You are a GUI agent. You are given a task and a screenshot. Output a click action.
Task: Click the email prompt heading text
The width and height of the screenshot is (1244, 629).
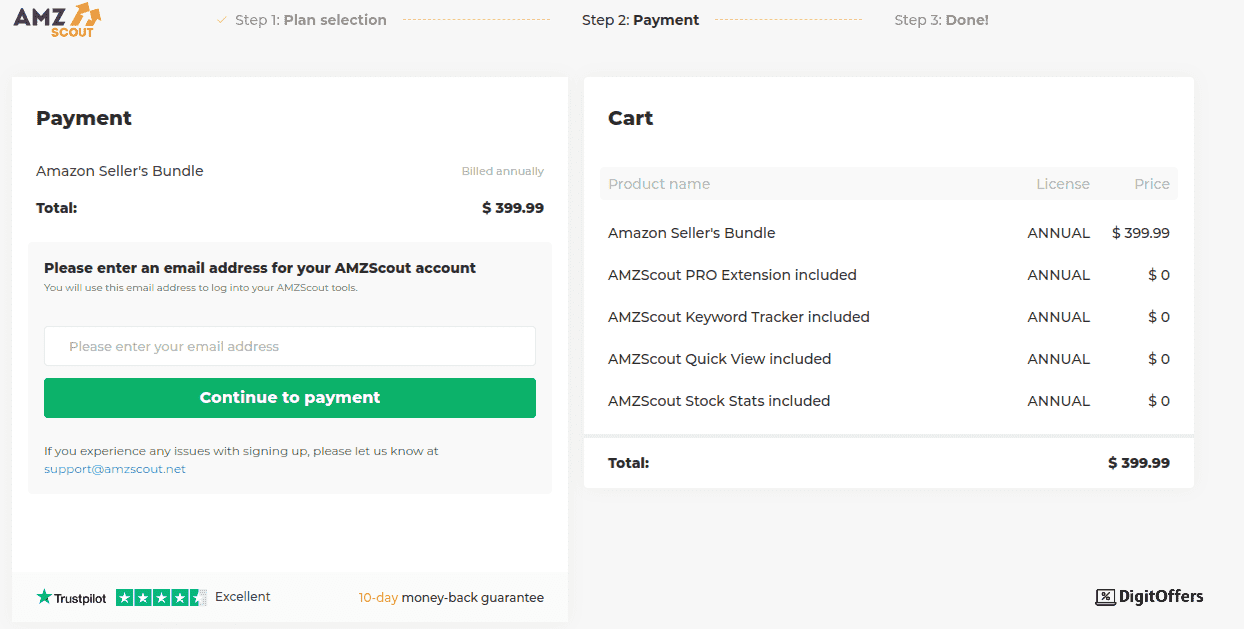pos(260,268)
